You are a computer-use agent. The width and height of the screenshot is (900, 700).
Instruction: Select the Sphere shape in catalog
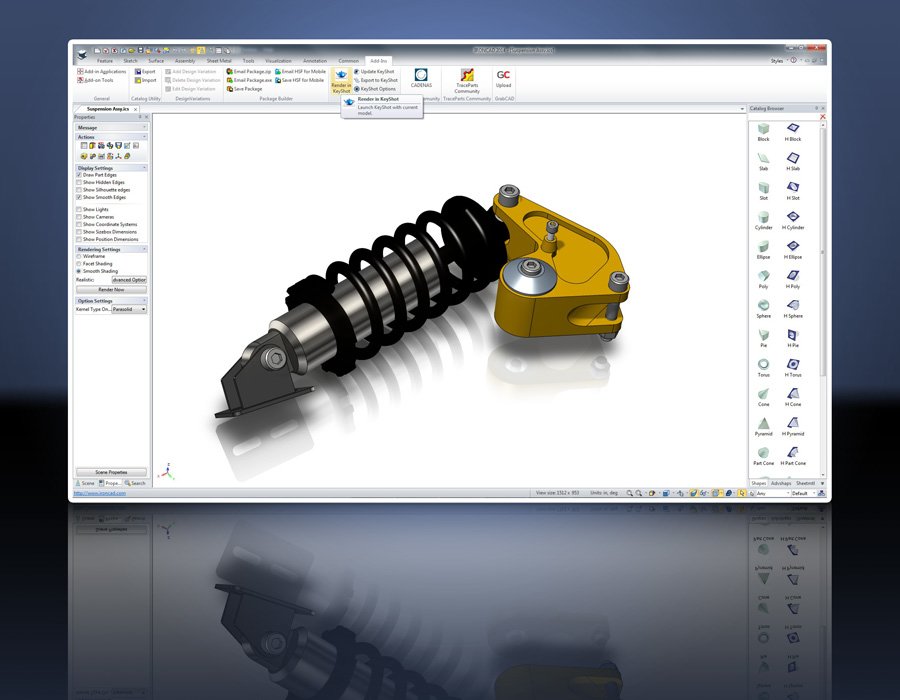click(763, 309)
